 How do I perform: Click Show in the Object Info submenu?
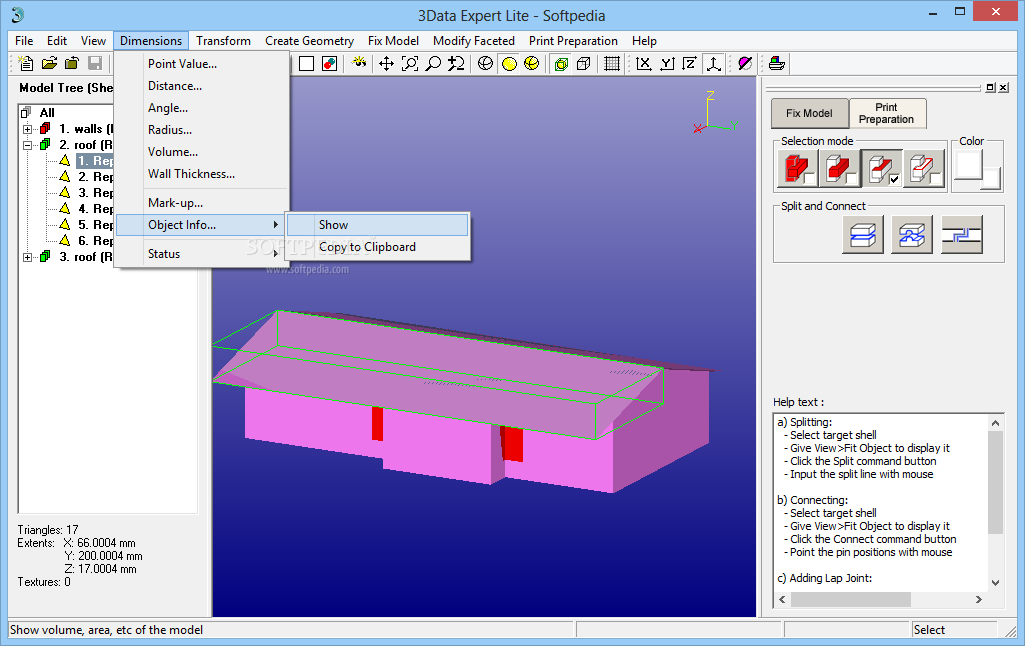[377, 225]
